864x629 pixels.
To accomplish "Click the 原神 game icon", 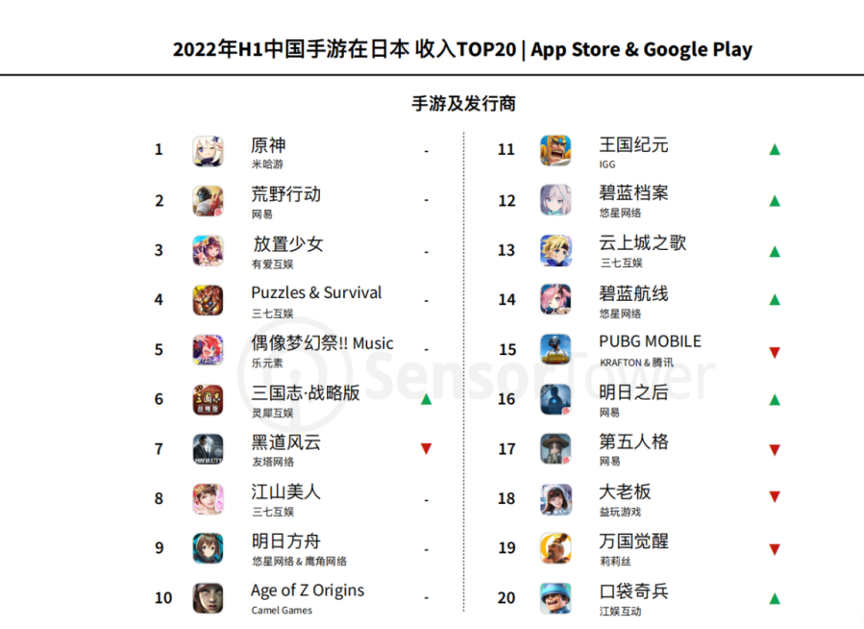I will (208, 151).
